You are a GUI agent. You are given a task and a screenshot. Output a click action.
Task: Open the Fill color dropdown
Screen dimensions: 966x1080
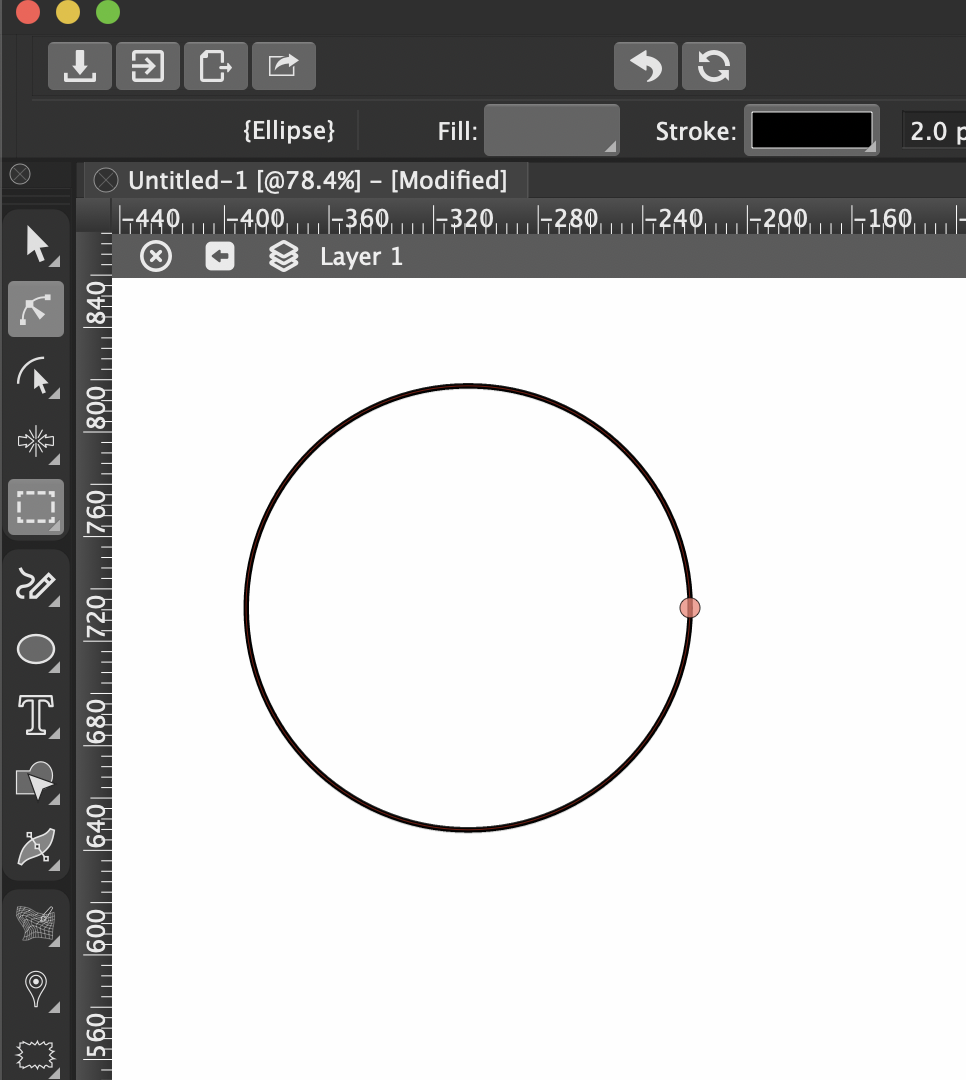[x=551, y=131]
